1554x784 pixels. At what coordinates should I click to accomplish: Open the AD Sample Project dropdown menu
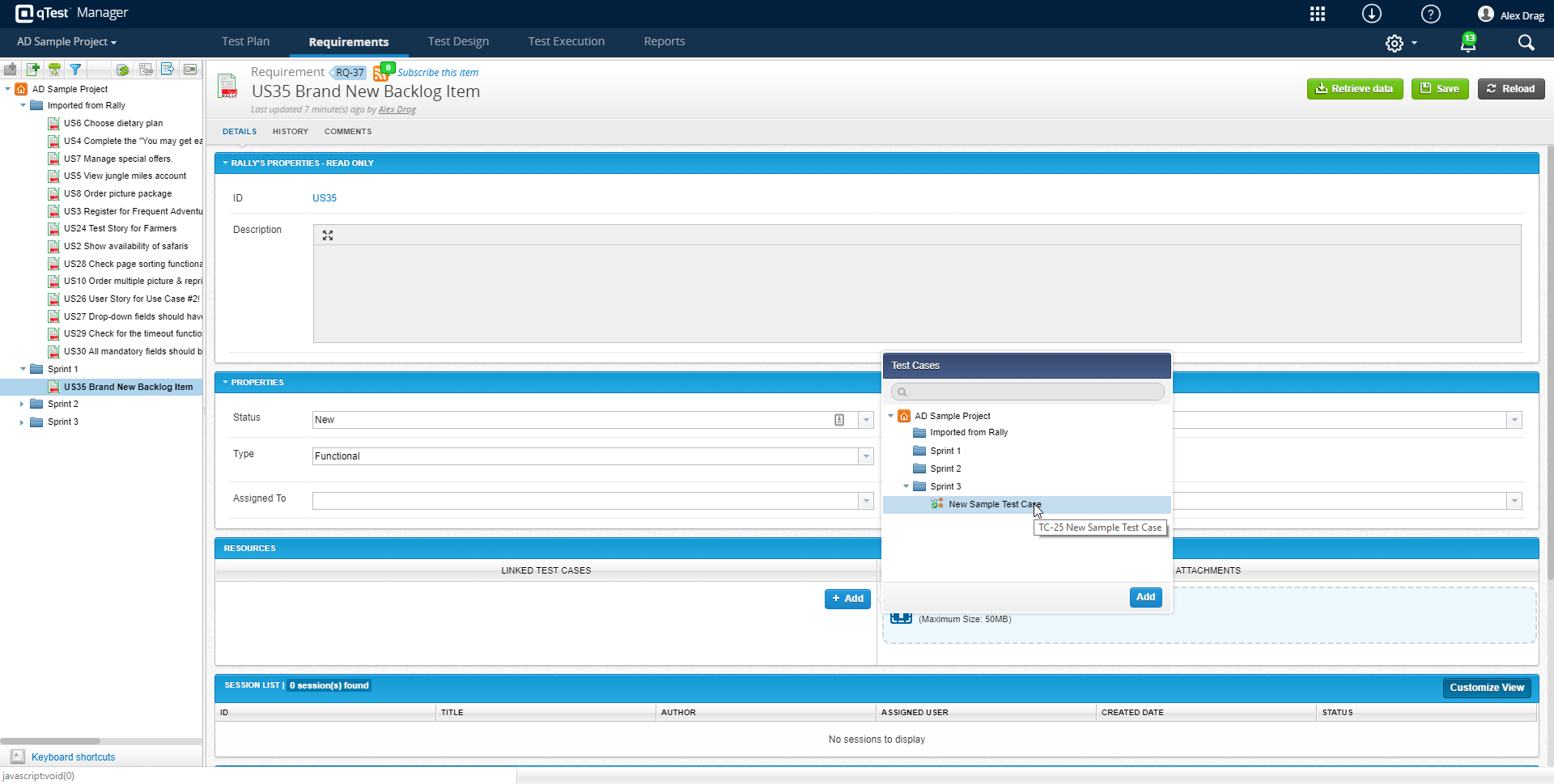click(66, 42)
